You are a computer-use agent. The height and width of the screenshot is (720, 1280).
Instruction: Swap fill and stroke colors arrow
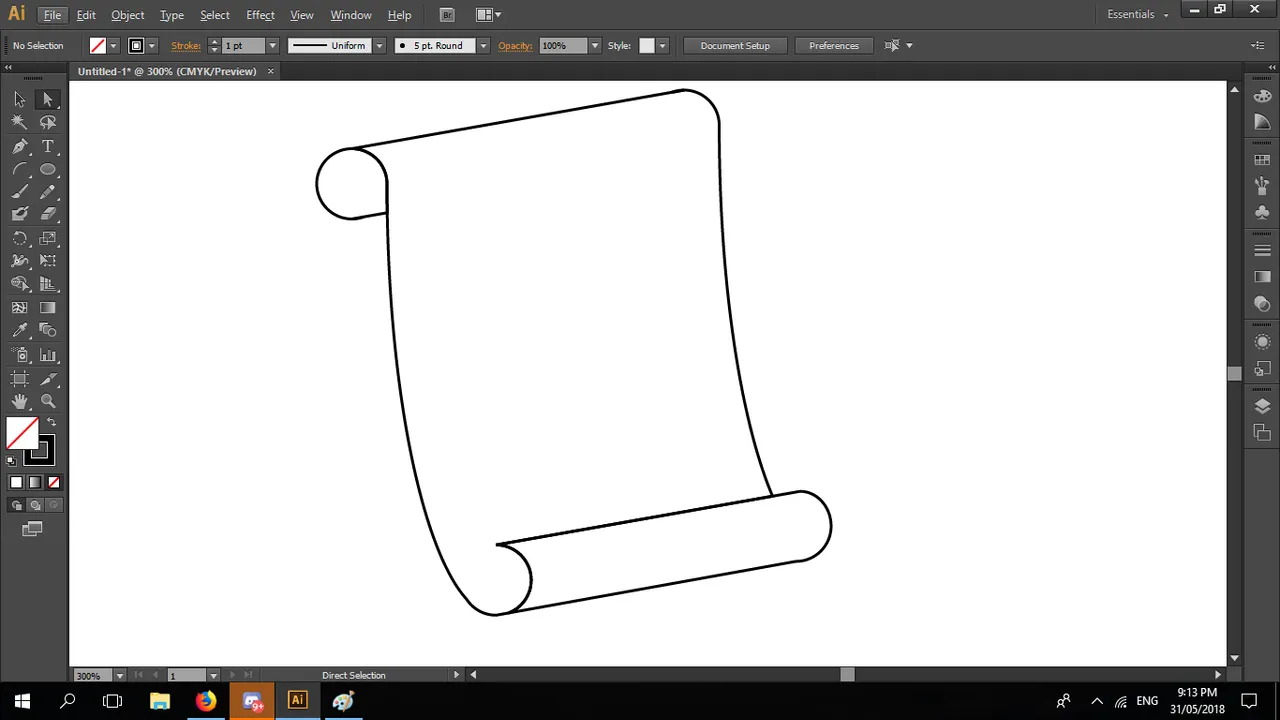point(51,422)
